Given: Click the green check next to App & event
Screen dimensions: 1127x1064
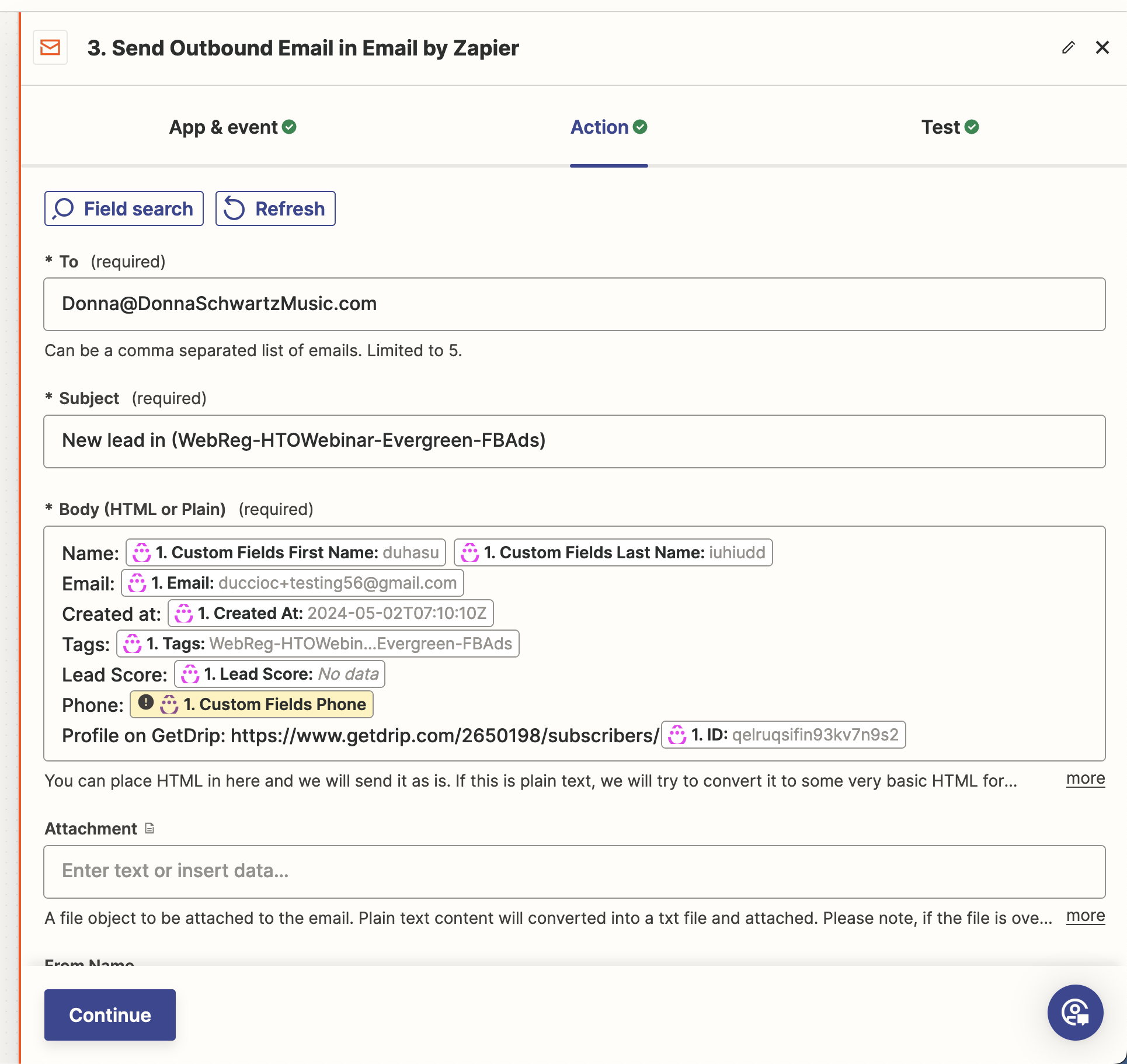Looking at the screenshot, I should click(x=289, y=127).
